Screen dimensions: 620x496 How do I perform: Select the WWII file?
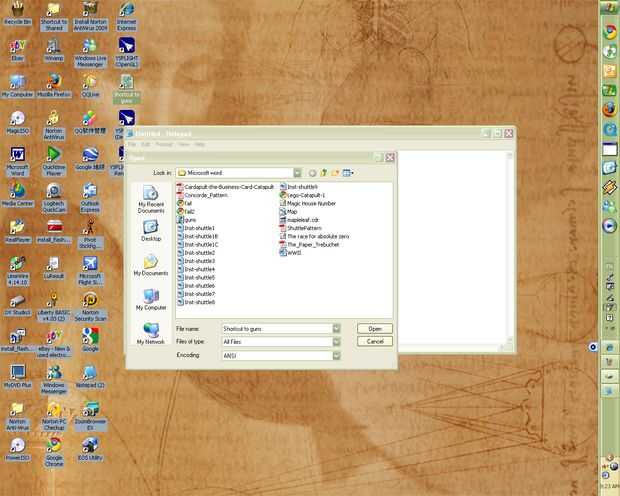pyautogui.click(x=291, y=253)
